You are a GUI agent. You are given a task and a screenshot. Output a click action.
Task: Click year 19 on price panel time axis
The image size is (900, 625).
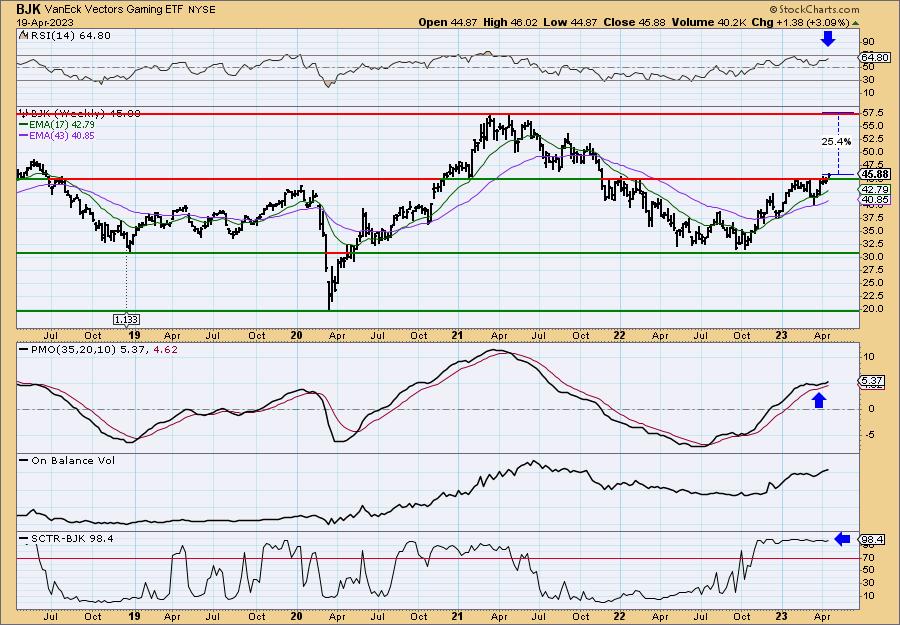134,335
